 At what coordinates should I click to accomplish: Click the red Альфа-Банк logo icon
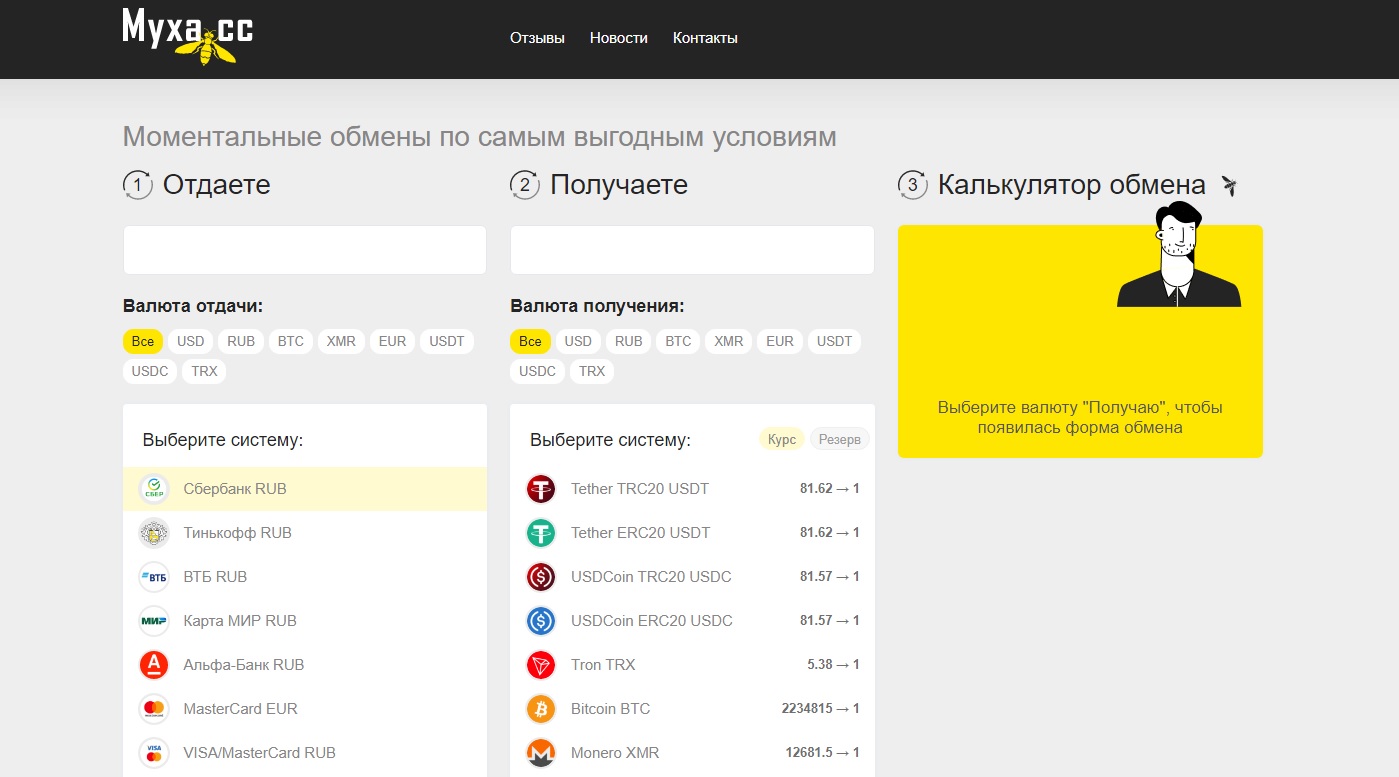click(x=154, y=665)
